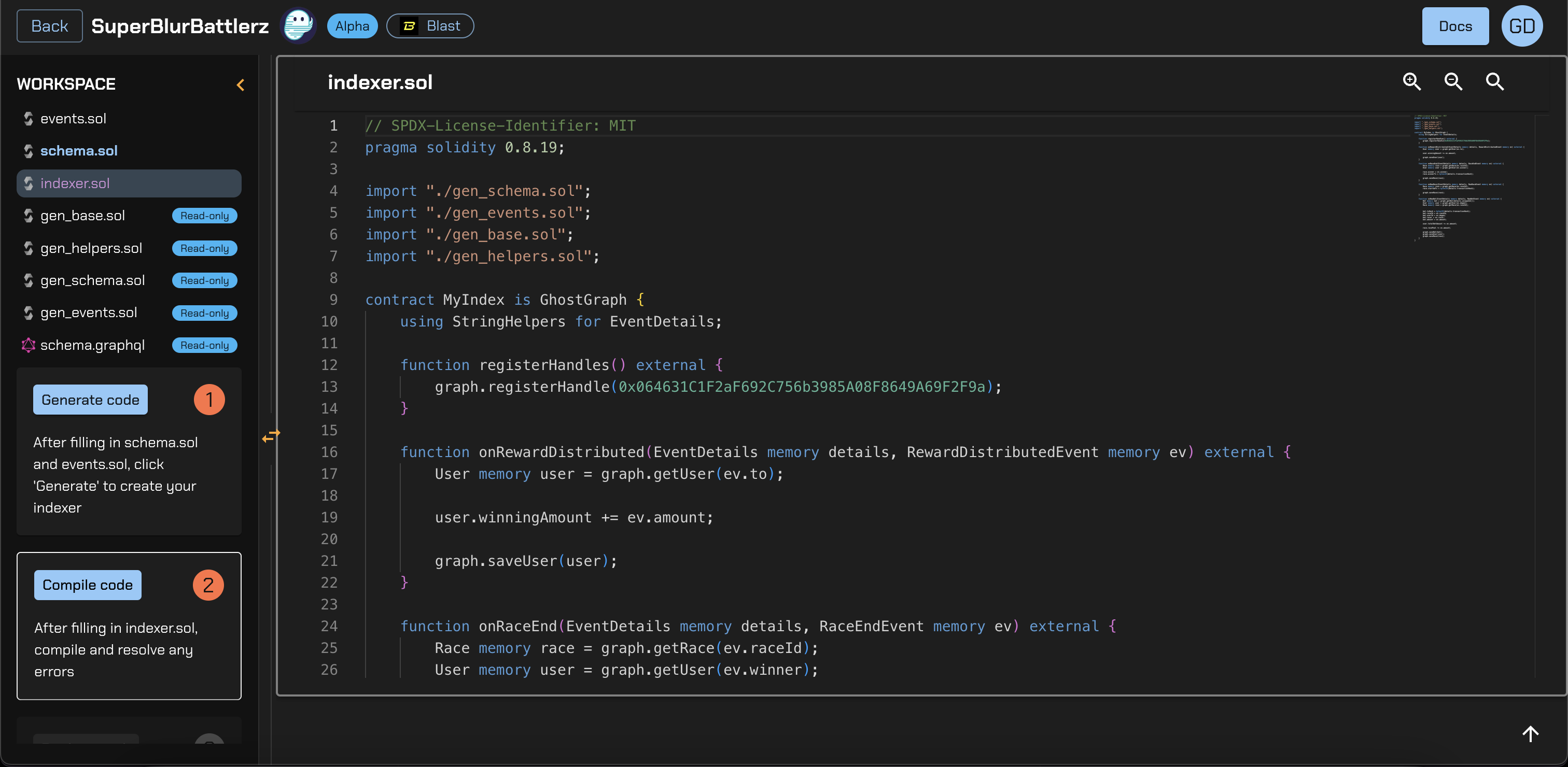
Task: Click the zoom out magnifier icon
Action: coord(1453,81)
